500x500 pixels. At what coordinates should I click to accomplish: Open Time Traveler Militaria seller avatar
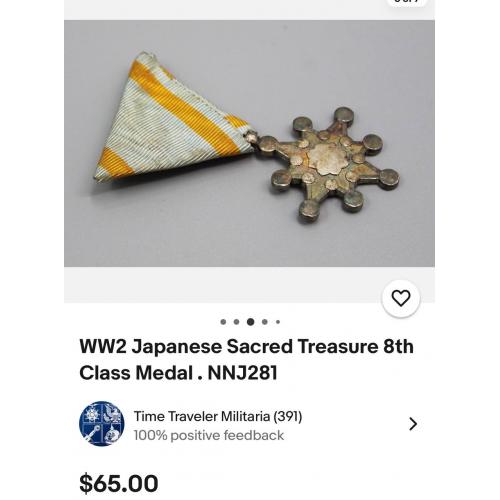pyautogui.click(x=102, y=424)
